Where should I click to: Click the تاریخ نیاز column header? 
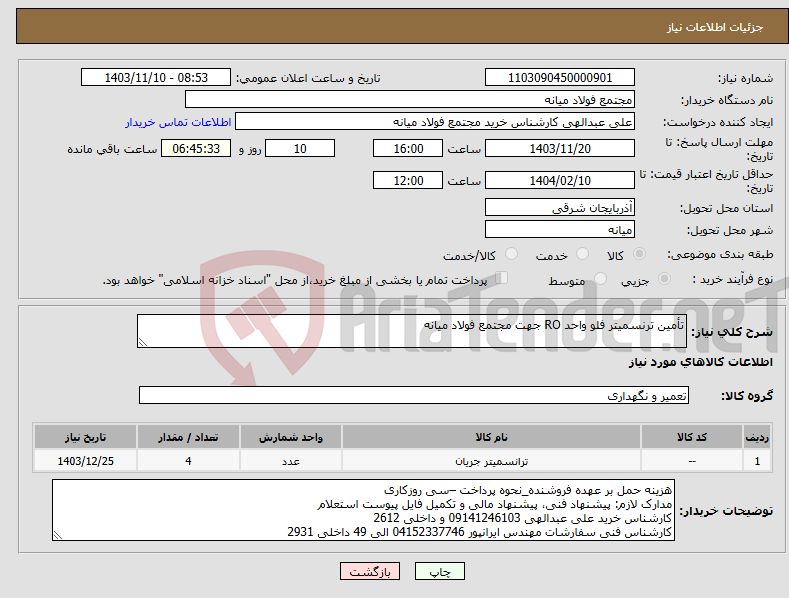pos(85,437)
